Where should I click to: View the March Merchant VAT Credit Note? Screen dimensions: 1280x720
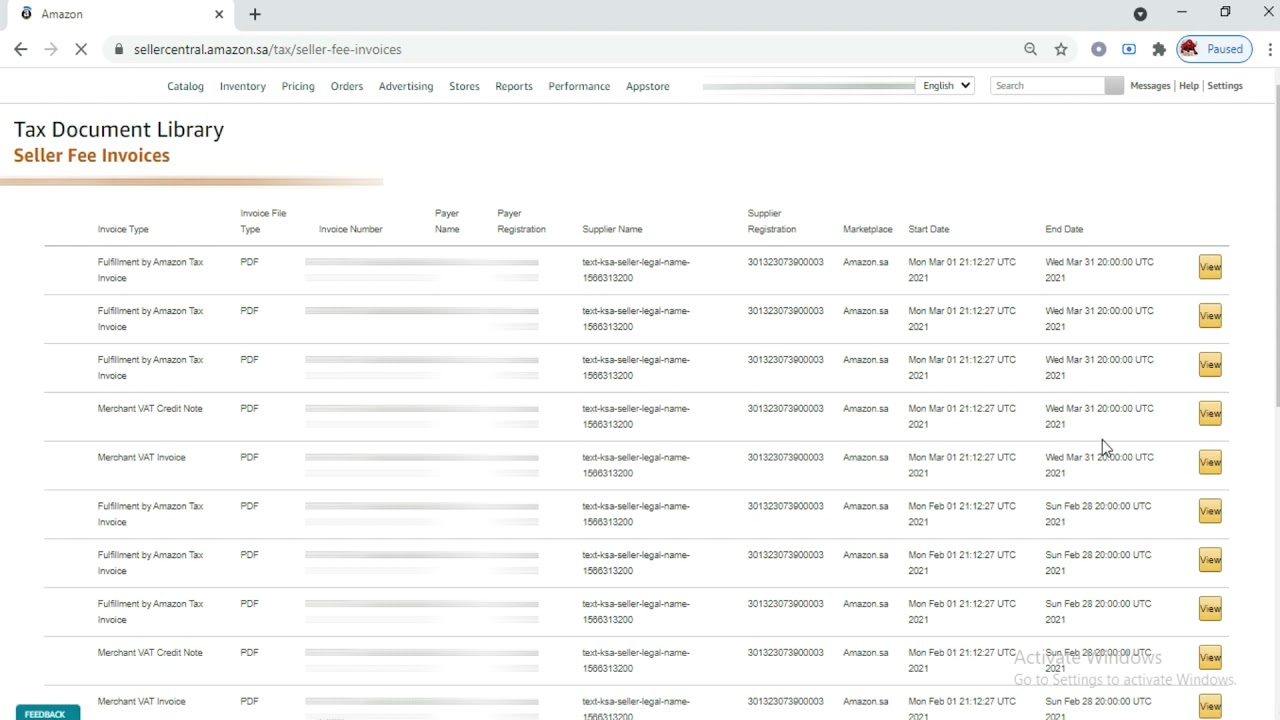[1210, 413]
